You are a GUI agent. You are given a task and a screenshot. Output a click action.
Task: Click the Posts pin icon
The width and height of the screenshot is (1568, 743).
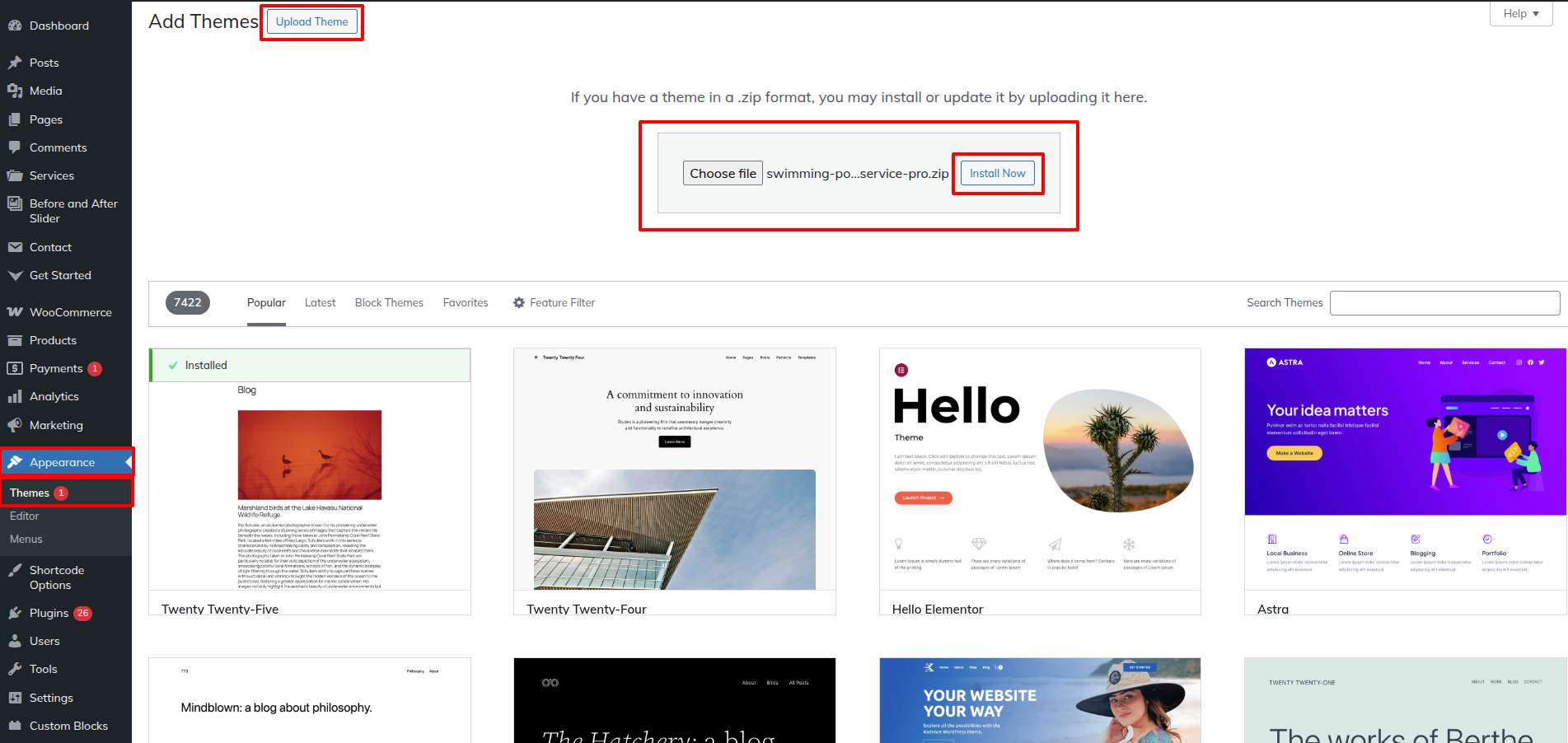(15, 63)
